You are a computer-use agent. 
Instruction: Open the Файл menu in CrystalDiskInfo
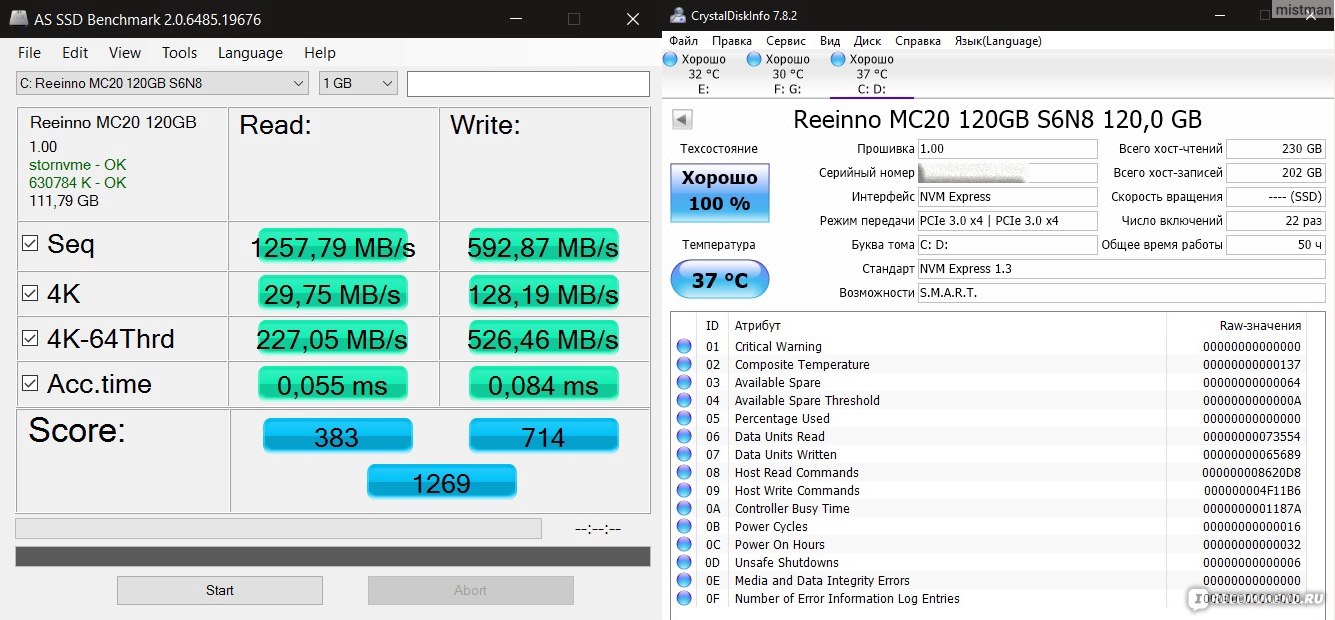684,41
